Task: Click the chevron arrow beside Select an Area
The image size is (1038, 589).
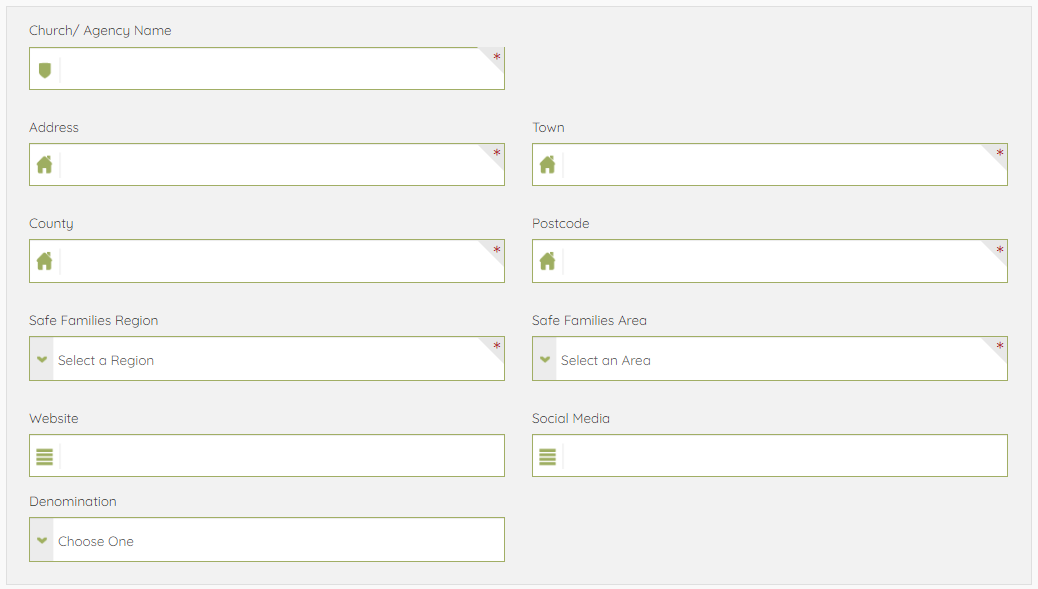Action: [545, 359]
